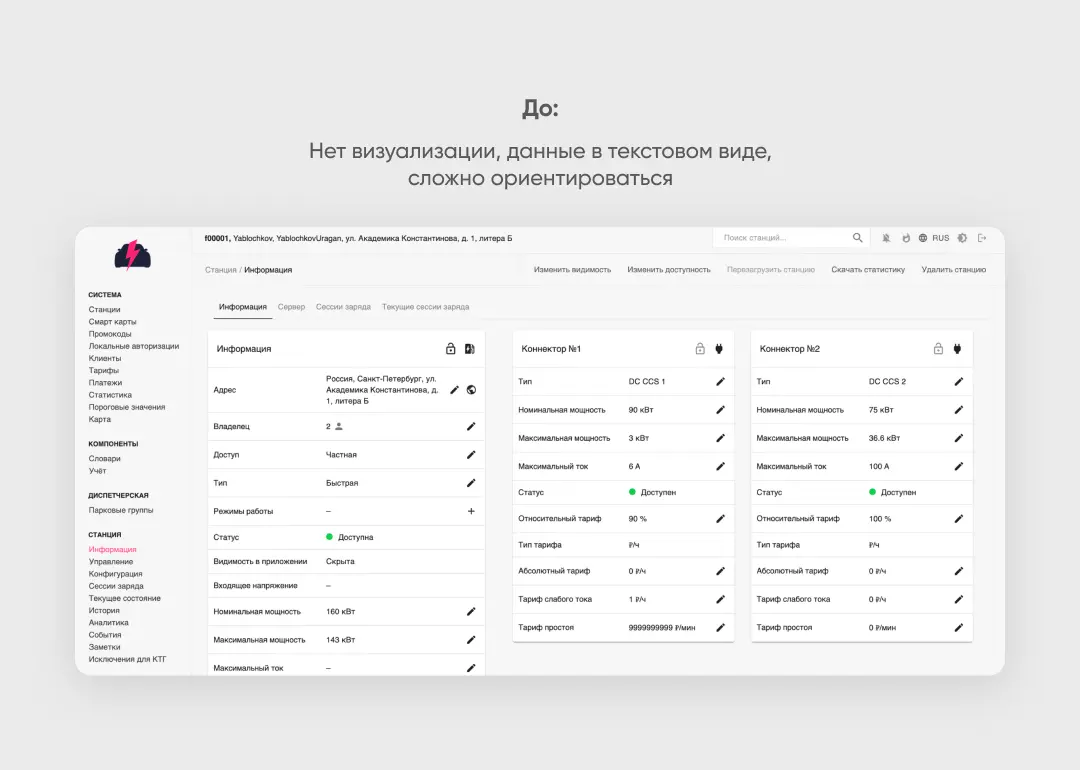Select the Информация tab
Screen dimensions: 1080x770
(242, 307)
